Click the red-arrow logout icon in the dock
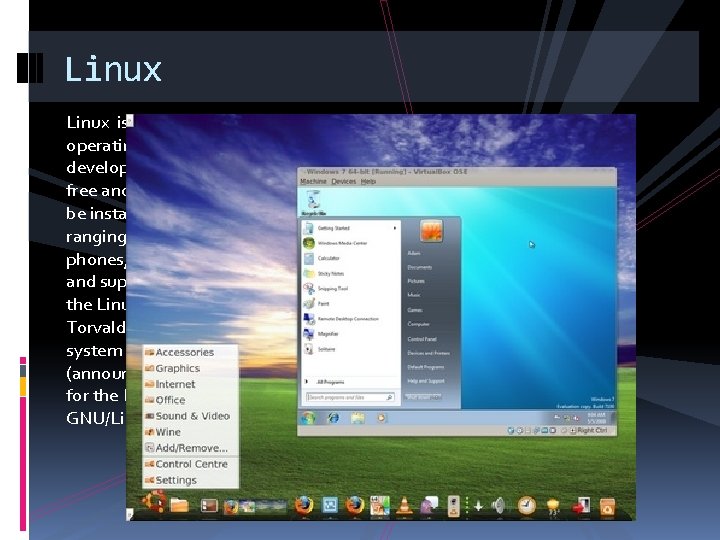This screenshot has height=540, width=720. tap(581, 506)
